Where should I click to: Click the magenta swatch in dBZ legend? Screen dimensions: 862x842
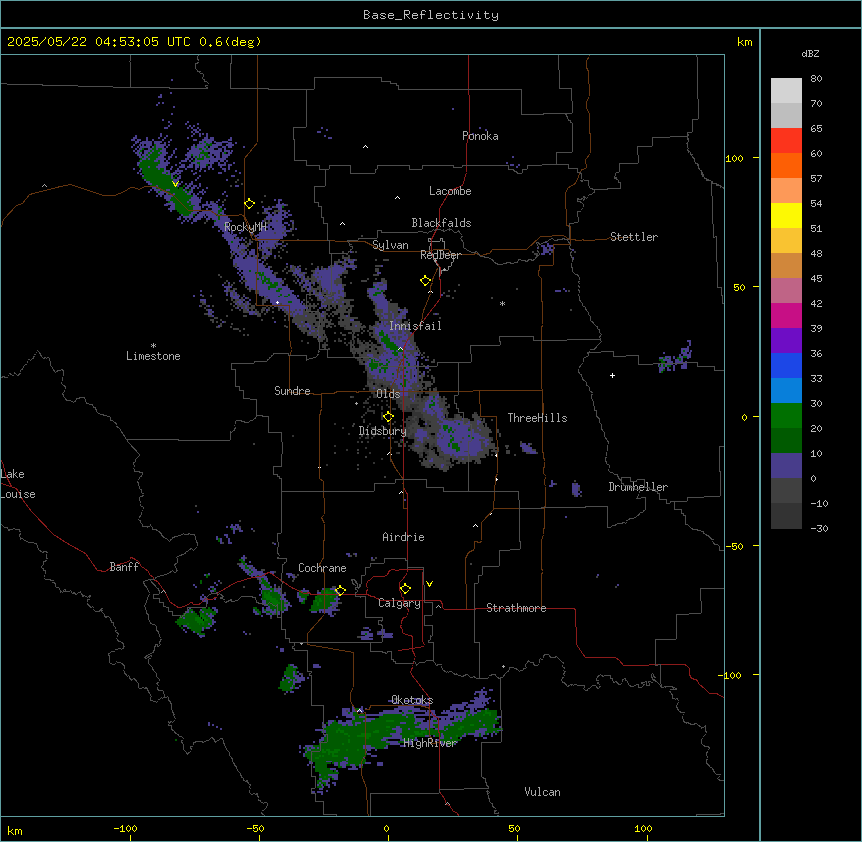coord(786,315)
